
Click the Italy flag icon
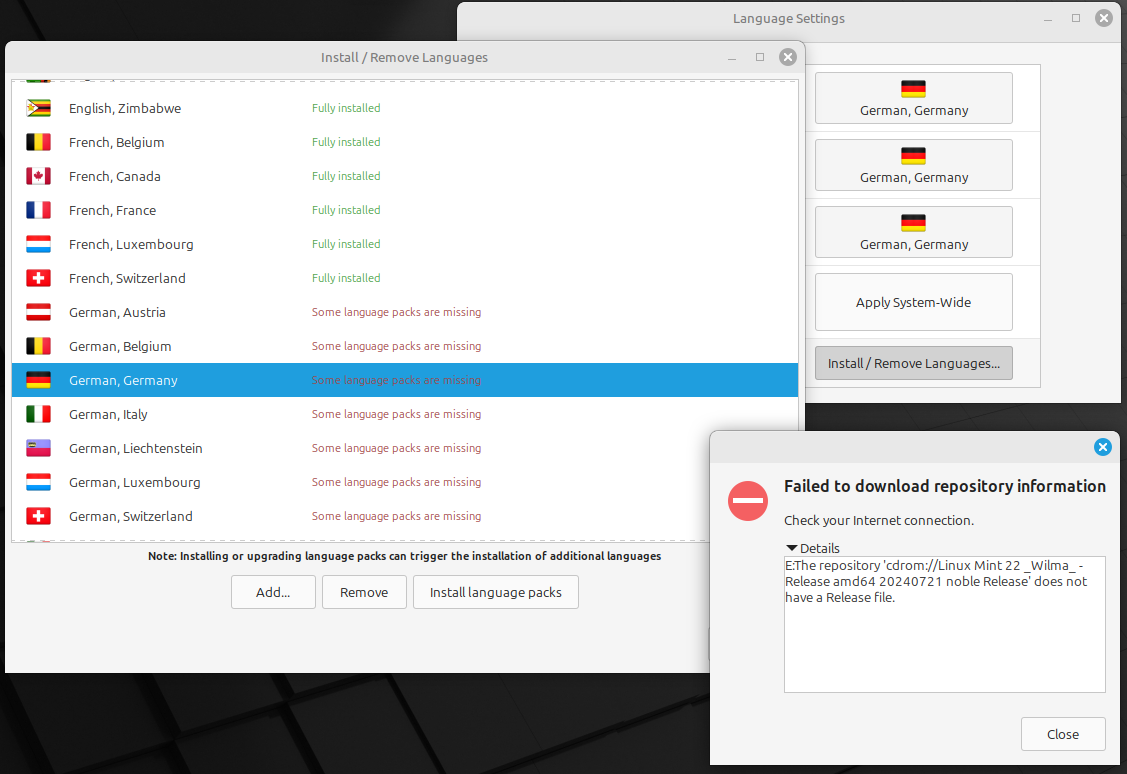[38, 414]
